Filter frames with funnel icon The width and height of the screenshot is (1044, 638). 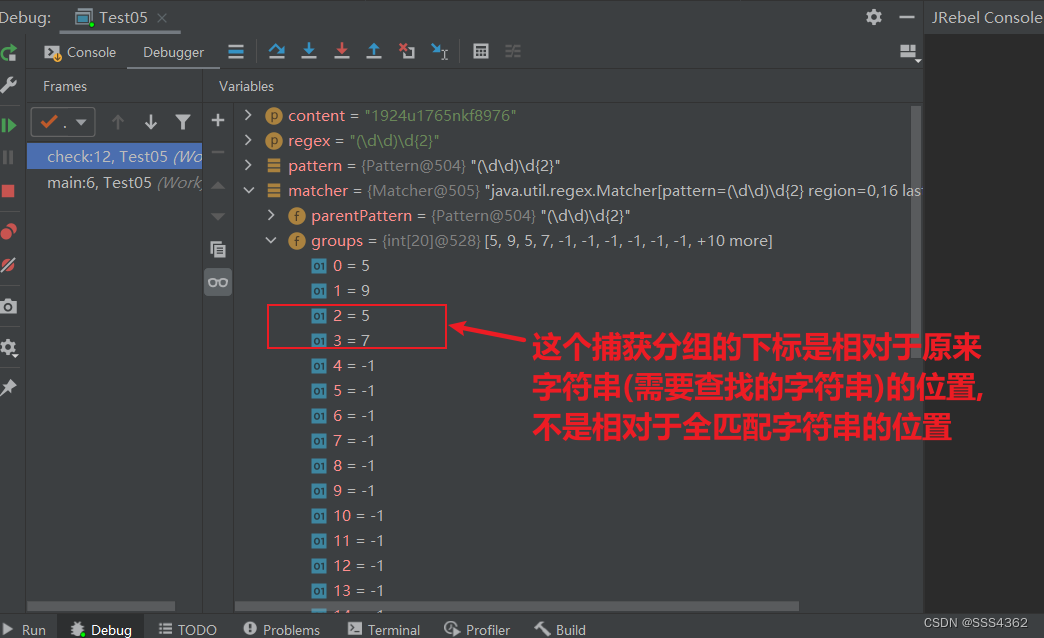(x=183, y=122)
